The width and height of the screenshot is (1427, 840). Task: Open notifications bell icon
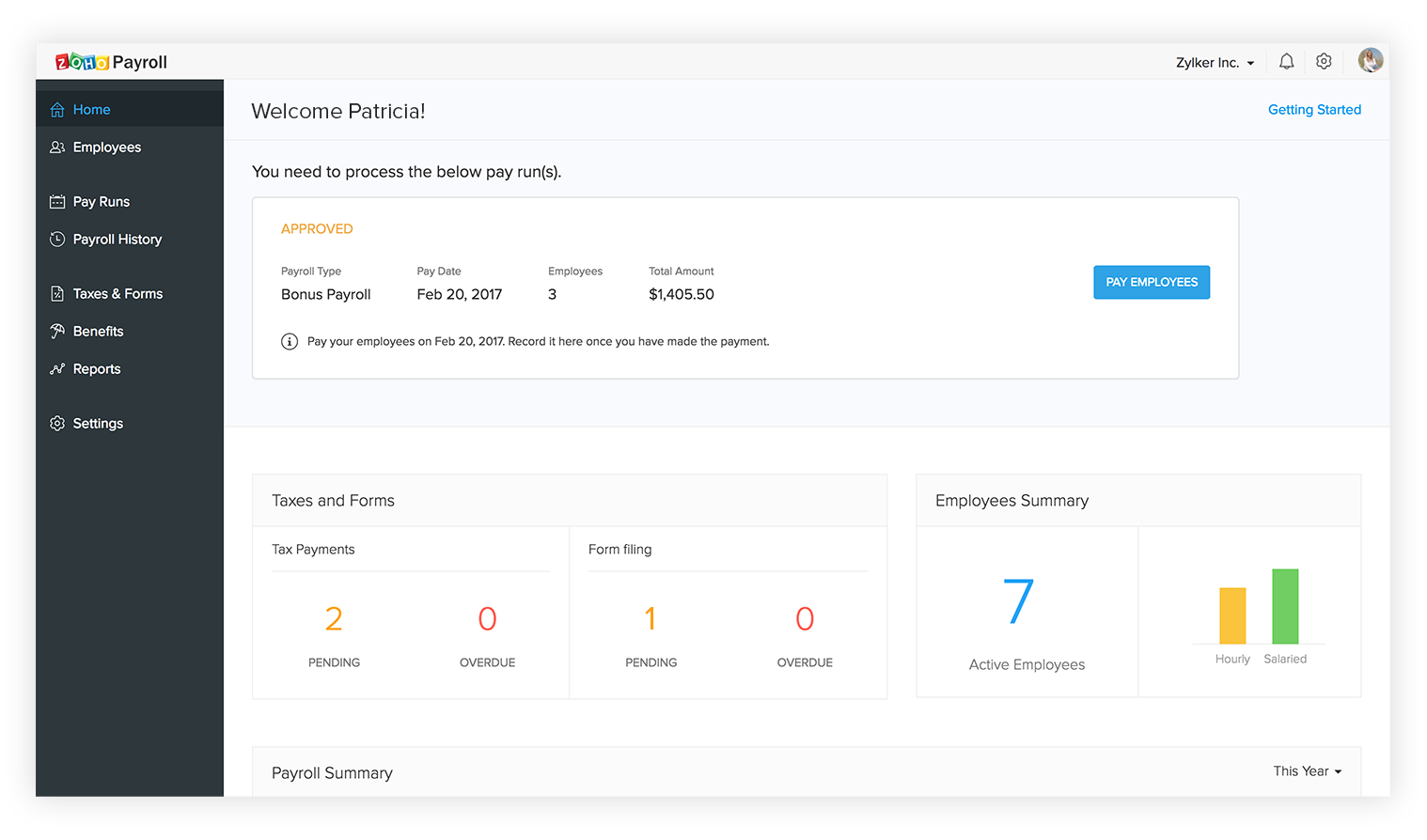point(1286,62)
